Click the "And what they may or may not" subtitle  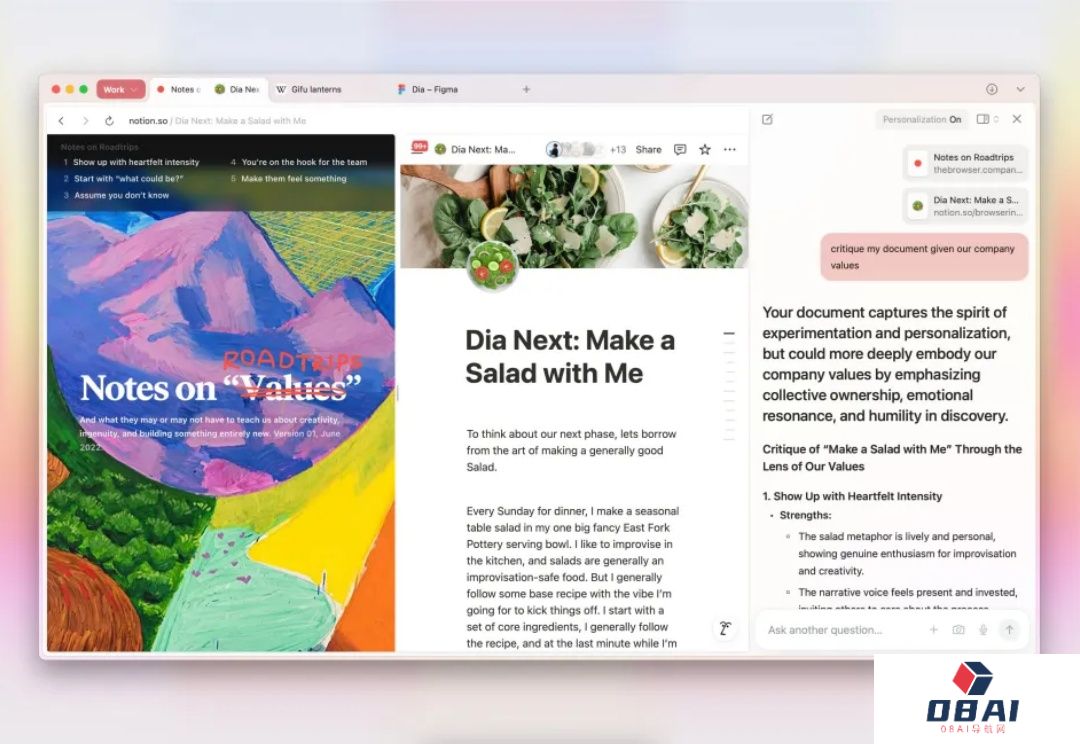point(209,433)
